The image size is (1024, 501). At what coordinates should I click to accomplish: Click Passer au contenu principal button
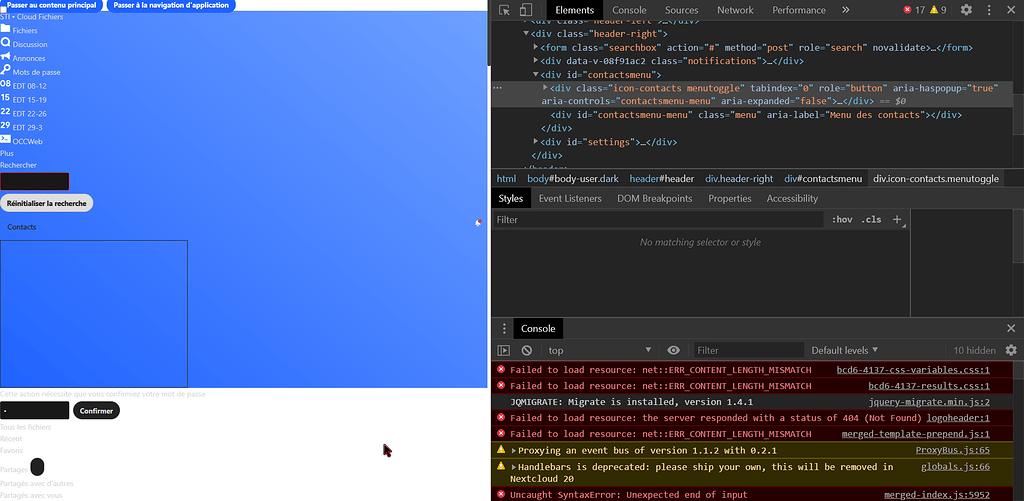click(x=52, y=5)
